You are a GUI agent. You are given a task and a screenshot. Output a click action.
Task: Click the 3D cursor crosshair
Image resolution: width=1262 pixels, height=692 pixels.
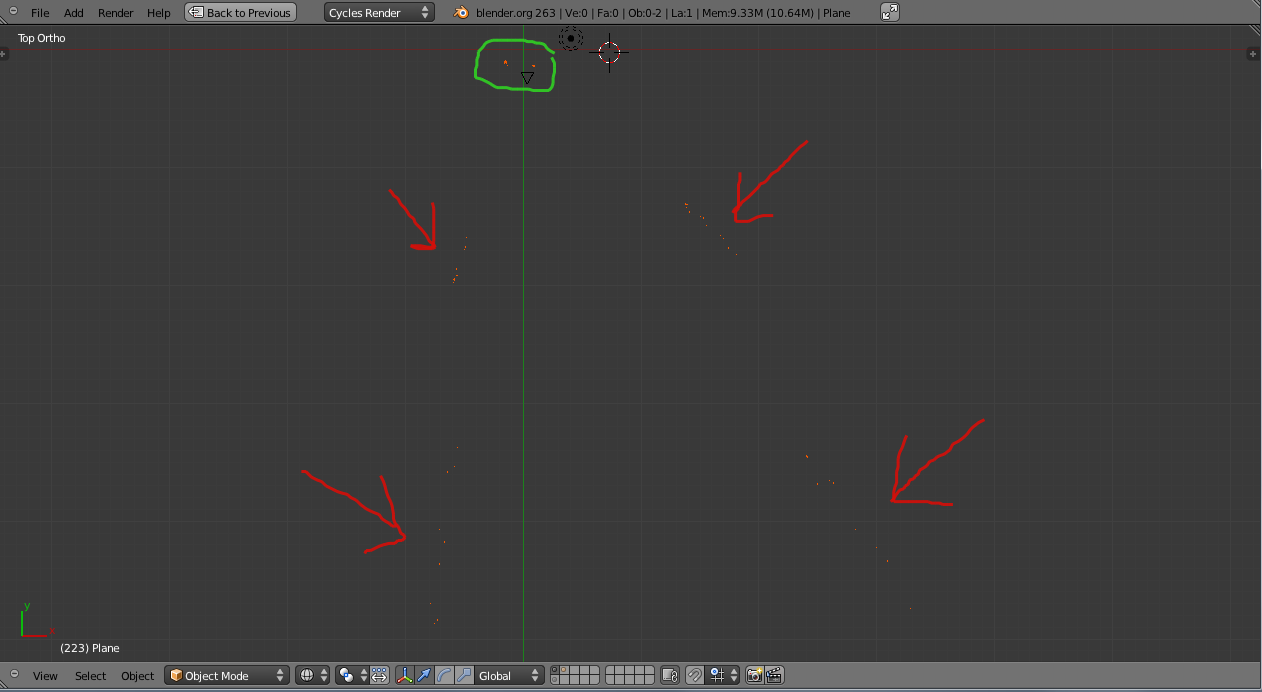(x=610, y=52)
